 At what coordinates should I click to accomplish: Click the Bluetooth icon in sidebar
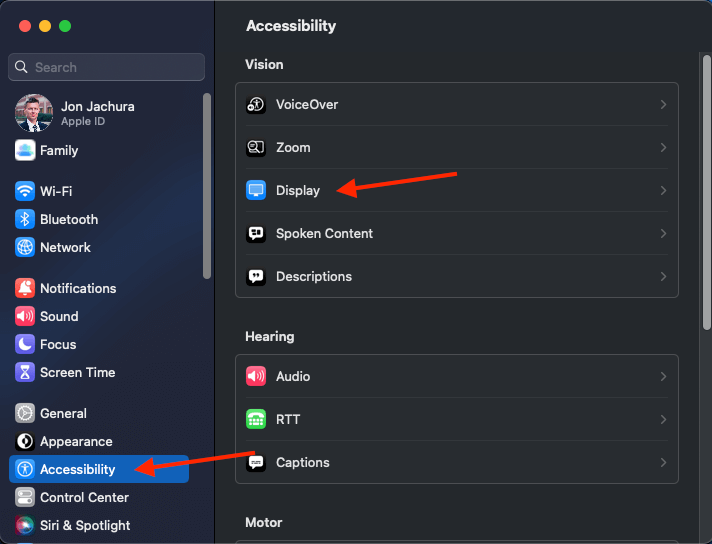[x=25, y=219]
